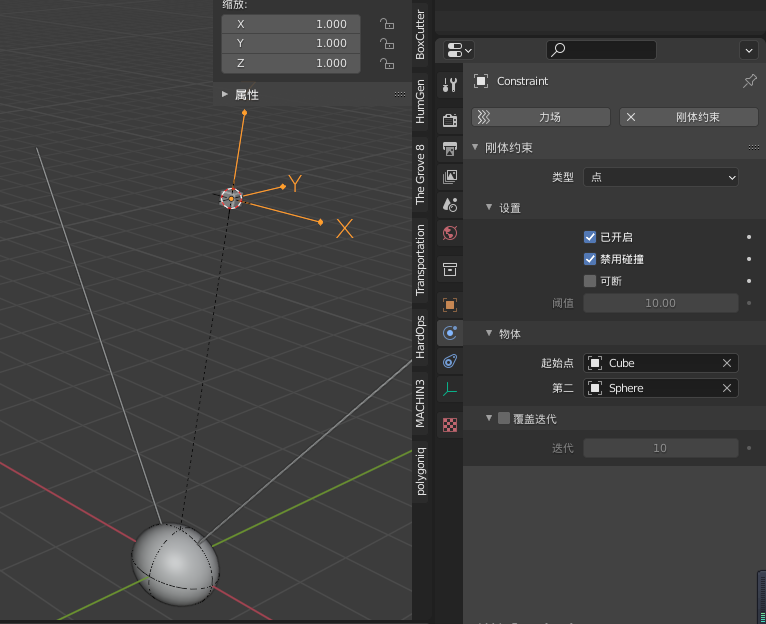The height and width of the screenshot is (624, 766).
Task: Collapse the 物体 subpanel
Action: [x=489, y=333]
